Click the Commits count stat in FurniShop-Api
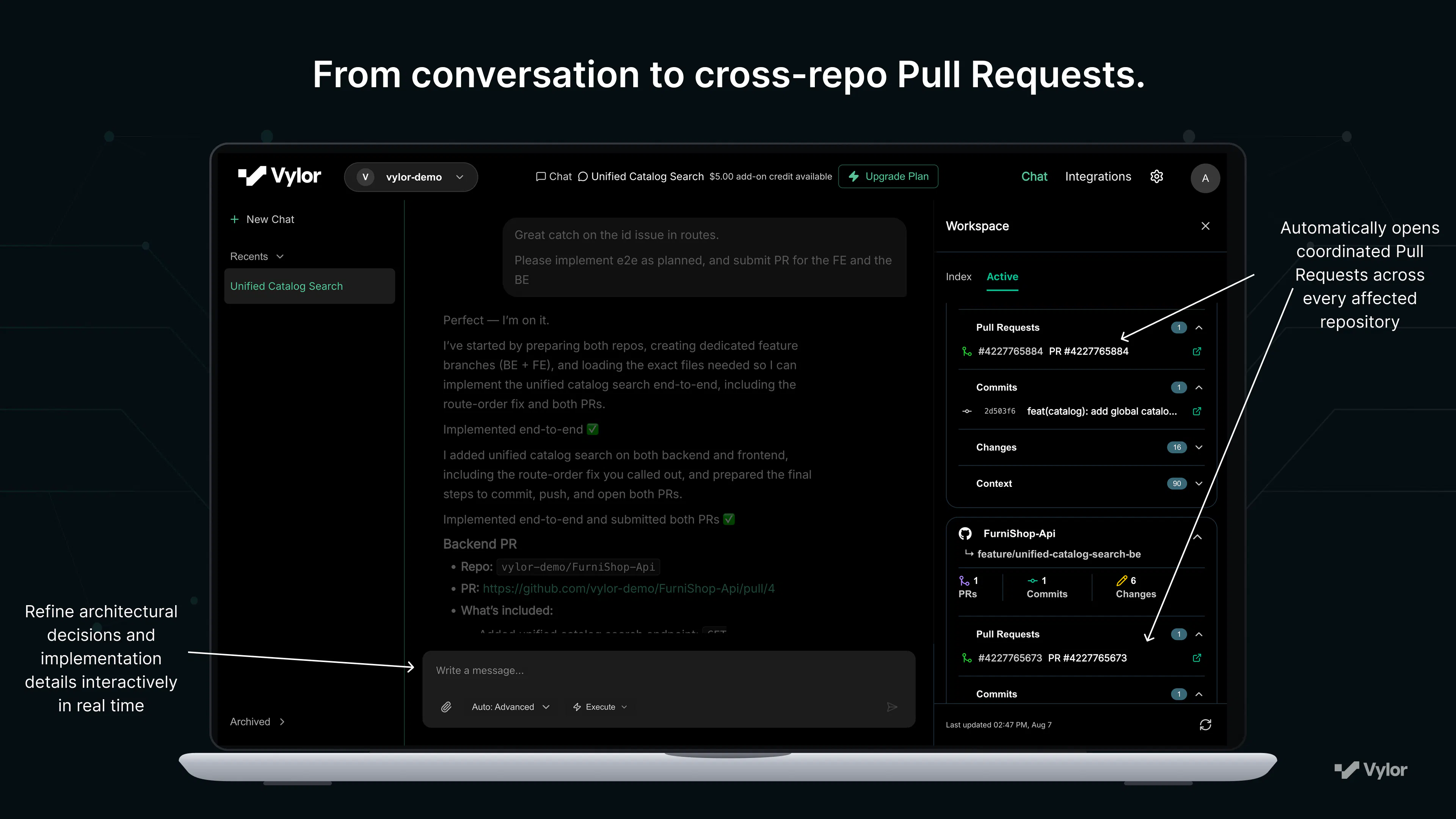 (x=1047, y=587)
